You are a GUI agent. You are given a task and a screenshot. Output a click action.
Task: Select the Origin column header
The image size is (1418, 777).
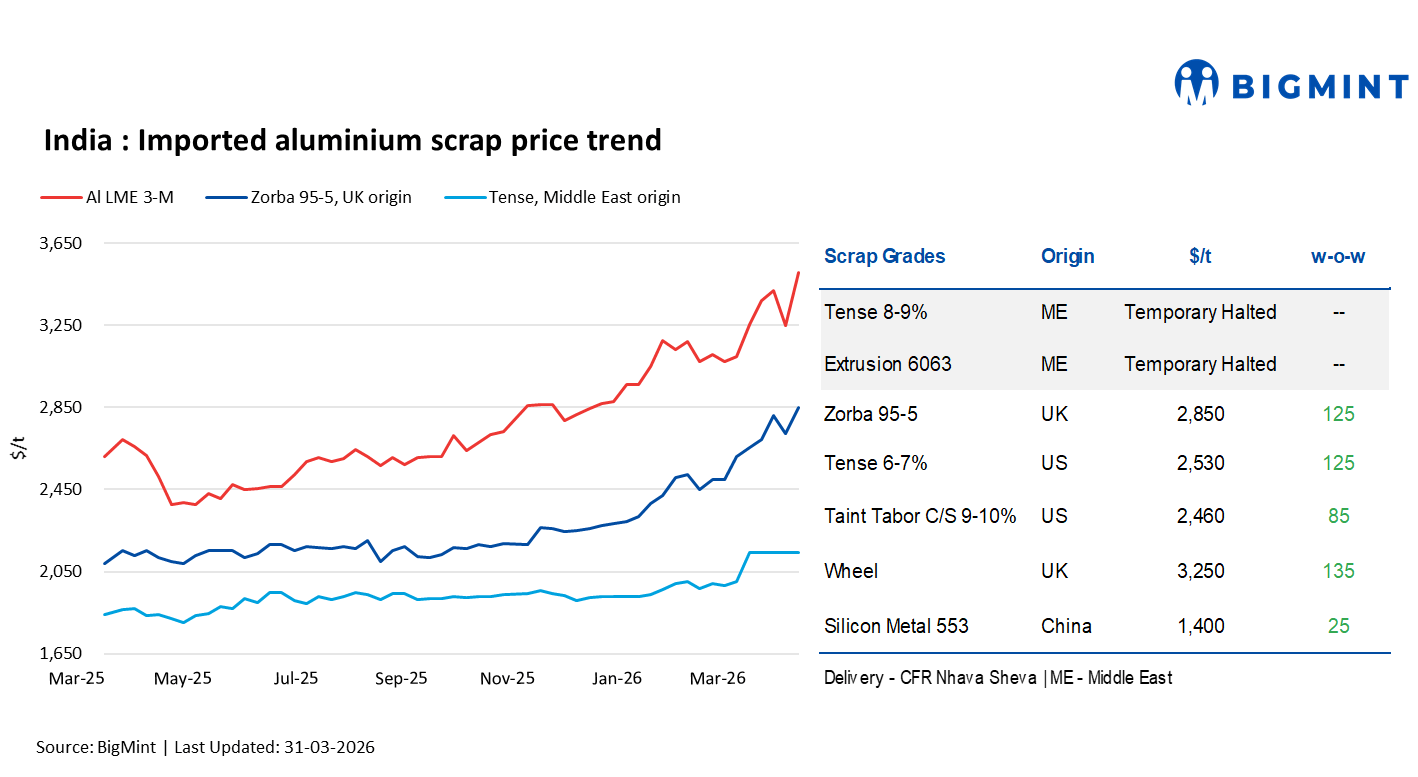tap(1067, 256)
